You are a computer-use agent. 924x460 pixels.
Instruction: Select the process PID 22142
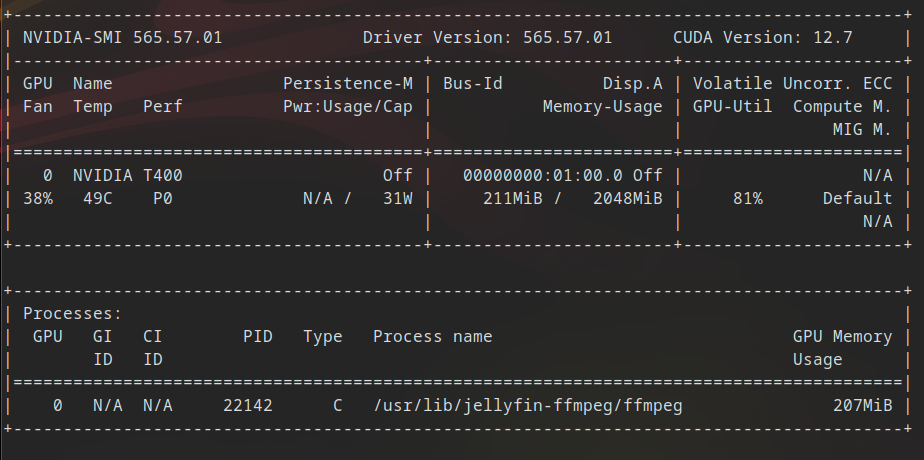tap(248, 406)
